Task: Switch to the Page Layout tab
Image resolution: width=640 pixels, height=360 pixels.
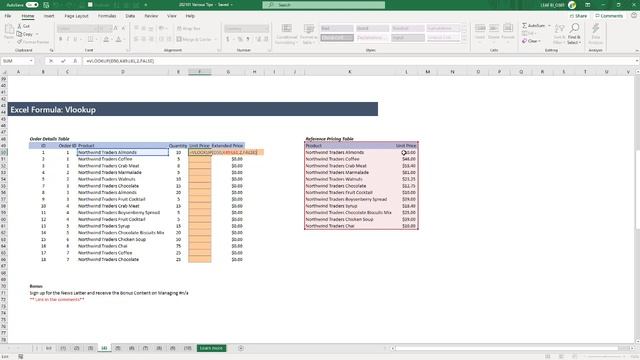Action: tap(76, 16)
